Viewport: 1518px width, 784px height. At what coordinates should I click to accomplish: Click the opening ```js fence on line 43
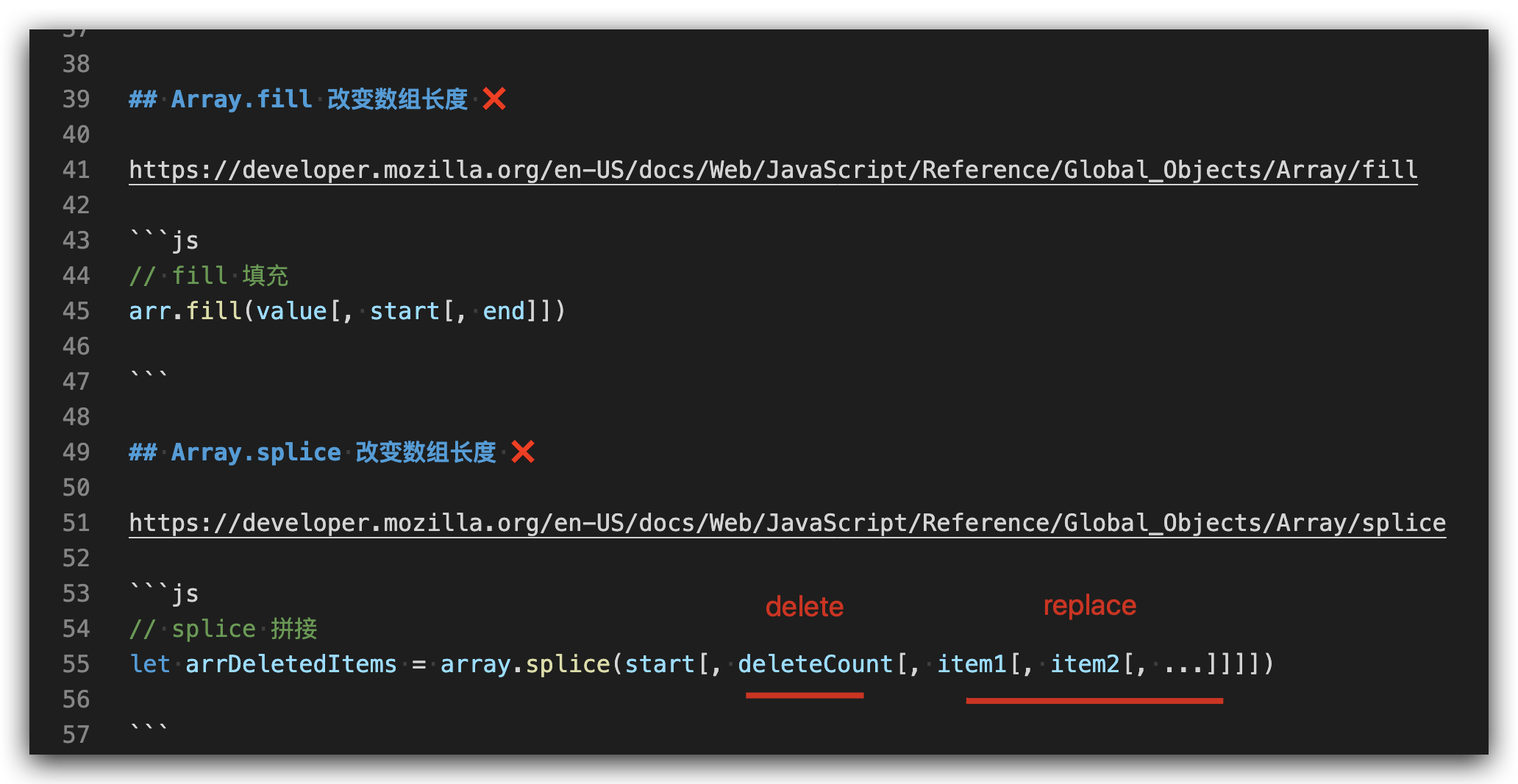click(164, 240)
